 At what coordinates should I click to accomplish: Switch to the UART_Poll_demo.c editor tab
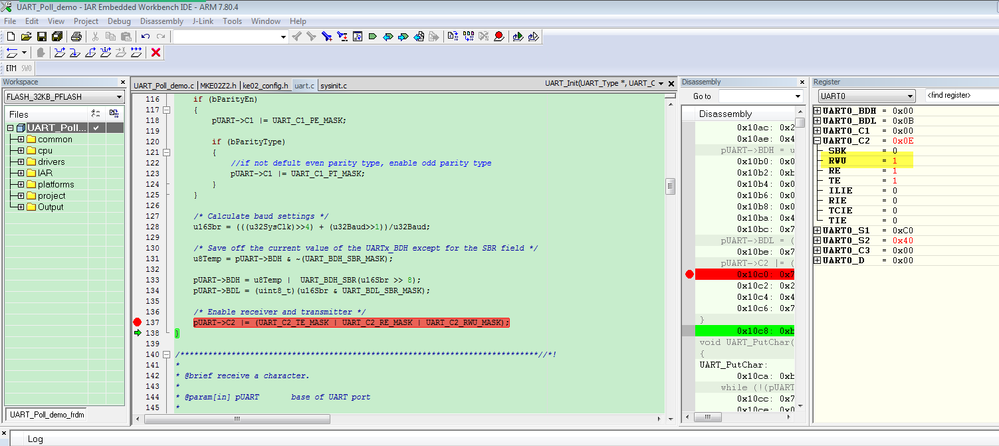click(x=164, y=85)
